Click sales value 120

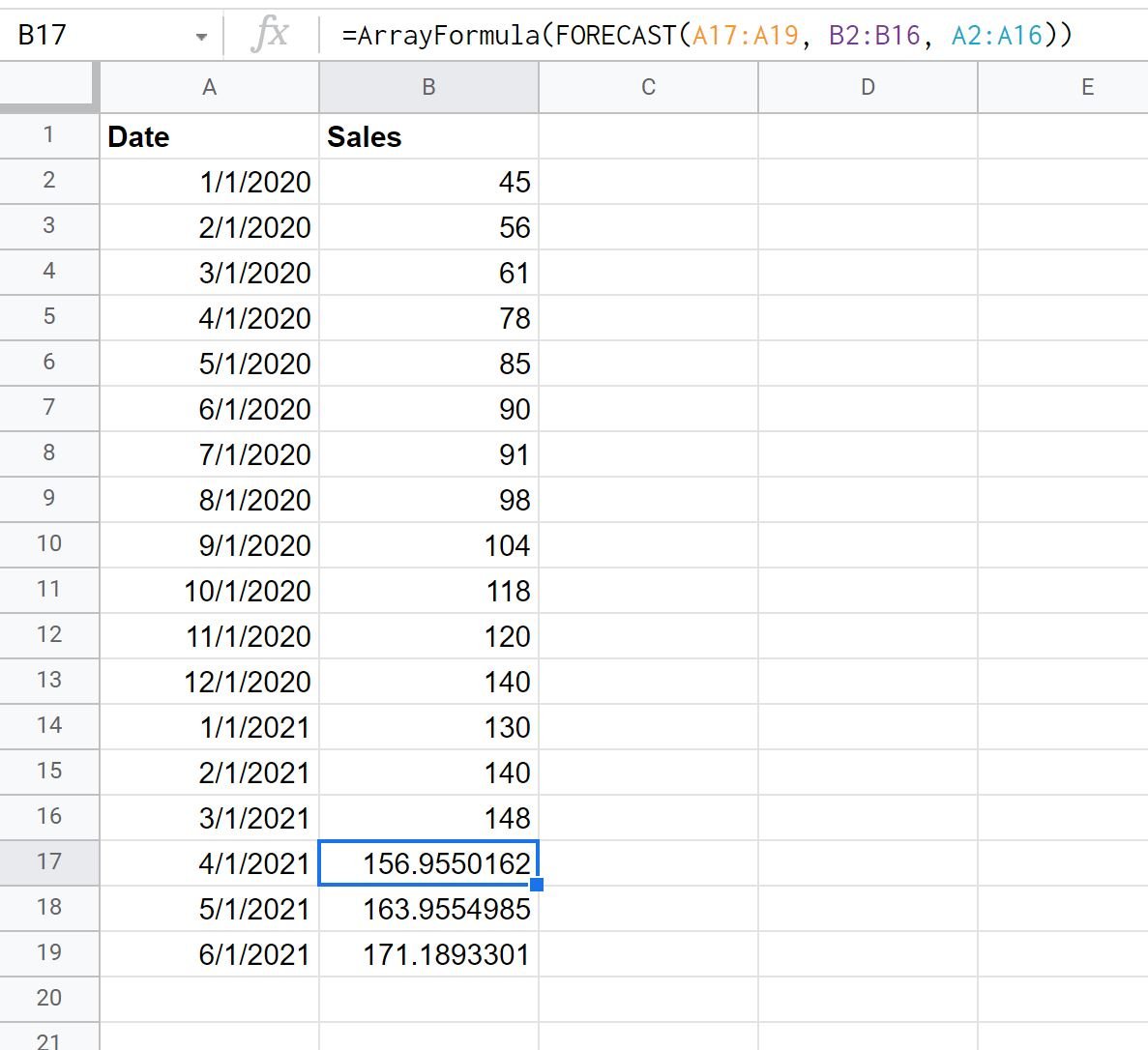click(x=429, y=636)
